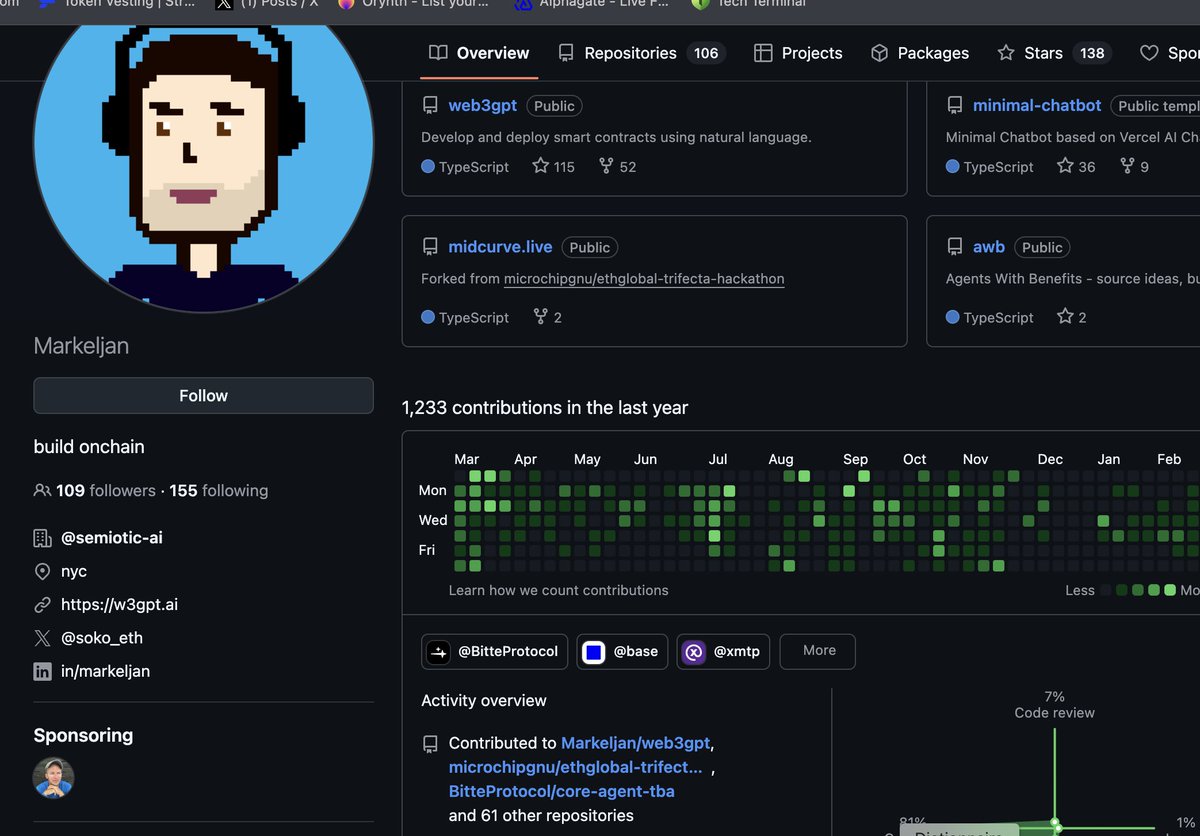Open the web3gpt repository link
The width and height of the screenshot is (1200, 836).
coord(484,105)
